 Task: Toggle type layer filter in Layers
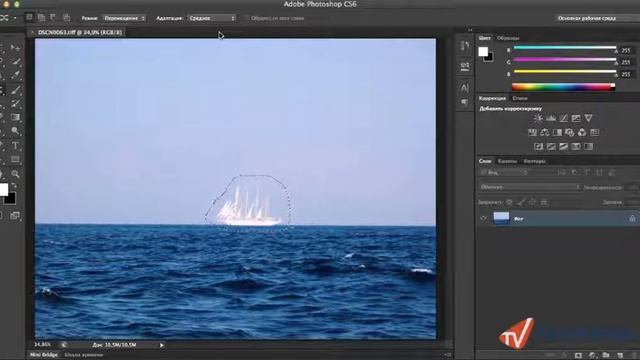(x=587, y=173)
